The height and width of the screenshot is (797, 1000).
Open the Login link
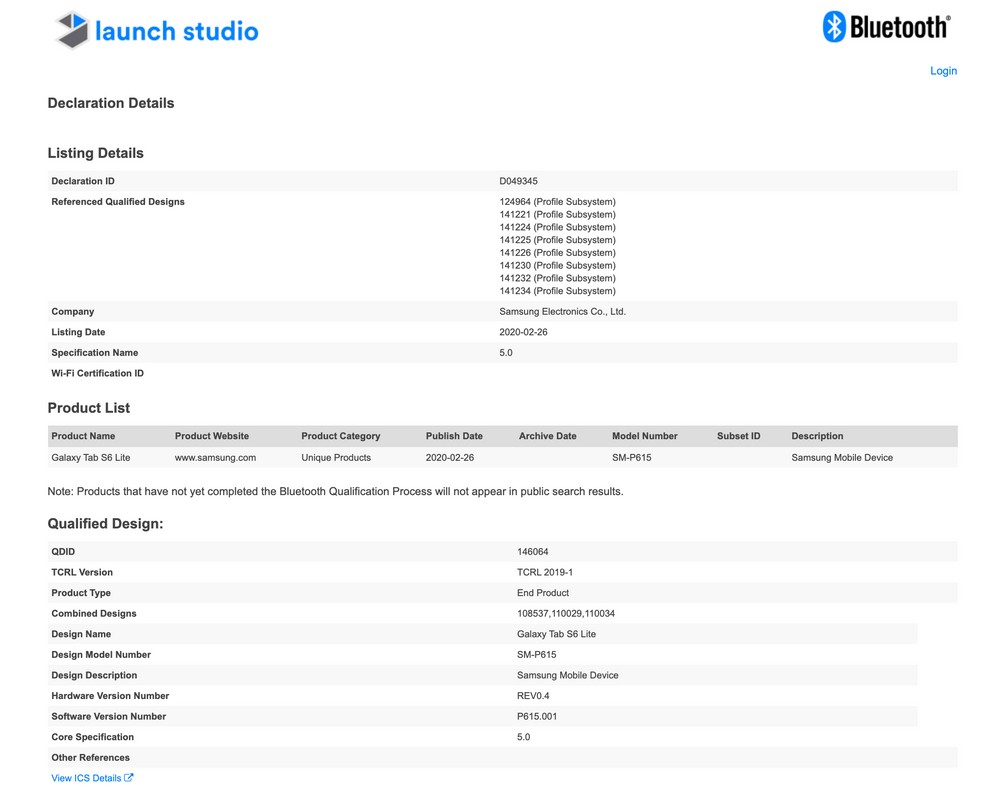[x=943, y=71]
